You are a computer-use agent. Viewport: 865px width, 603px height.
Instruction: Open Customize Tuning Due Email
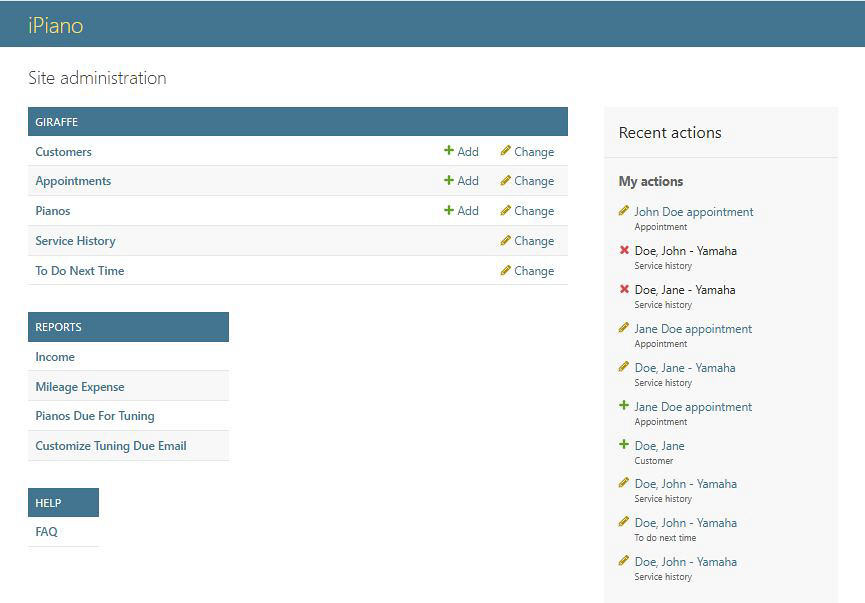(111, 446)
